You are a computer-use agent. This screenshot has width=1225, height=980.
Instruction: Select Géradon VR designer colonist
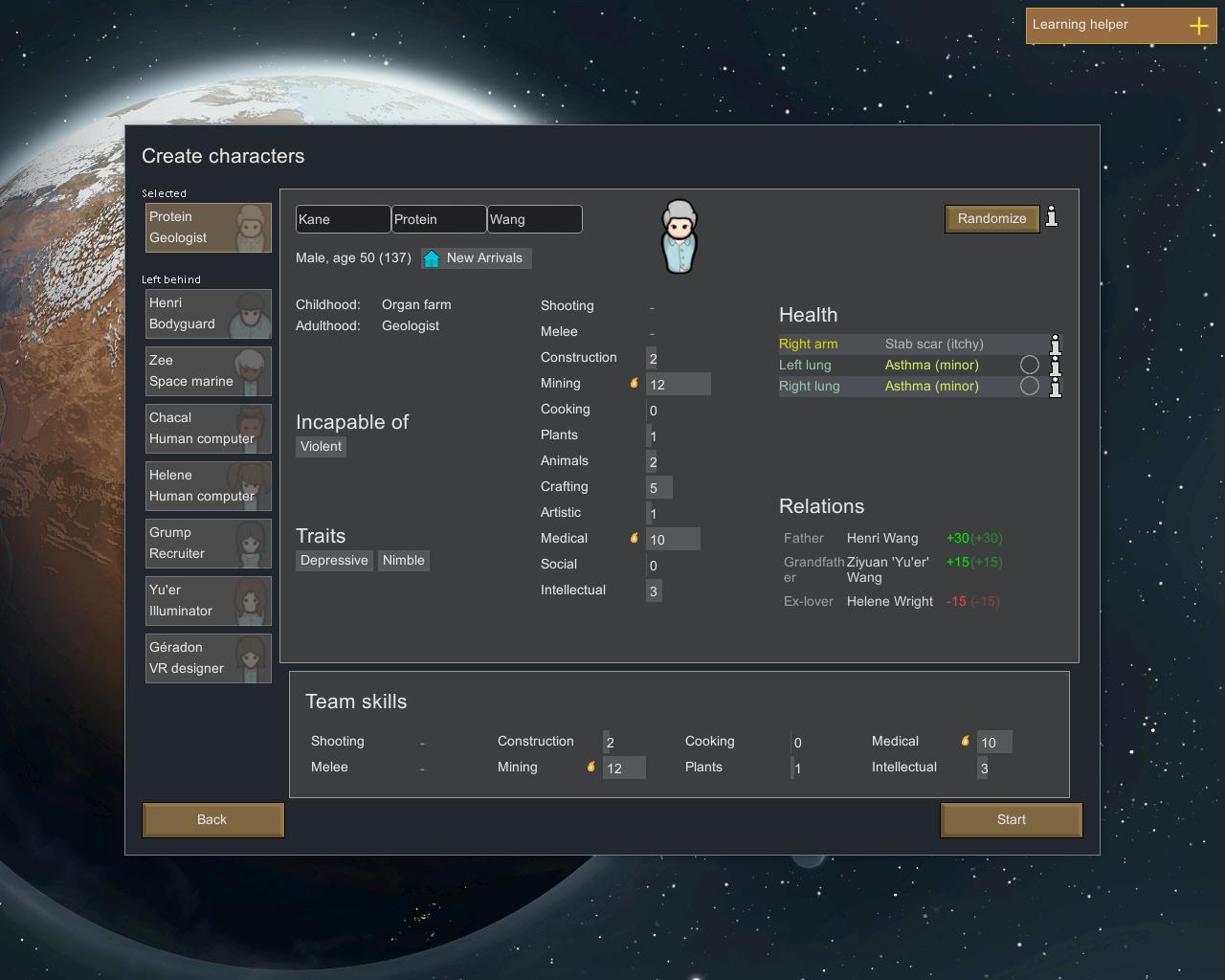[208, 658]
